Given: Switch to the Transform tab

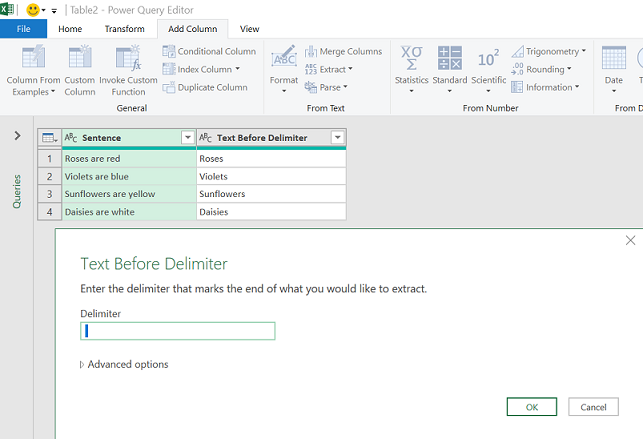Looking at the screenshot, I should coord(124,29).
